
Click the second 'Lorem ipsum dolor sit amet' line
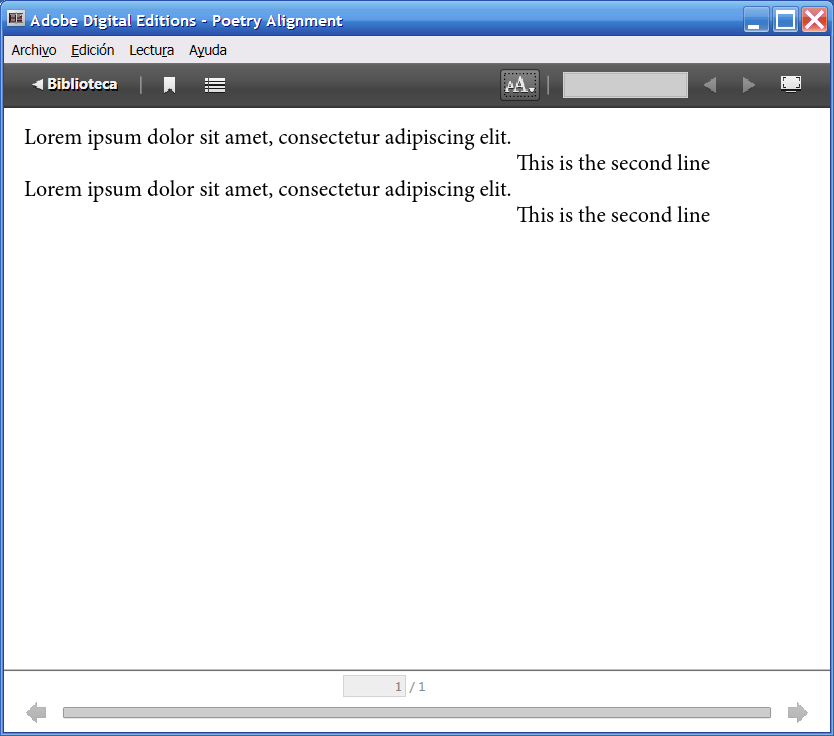(x=268, y=189)
